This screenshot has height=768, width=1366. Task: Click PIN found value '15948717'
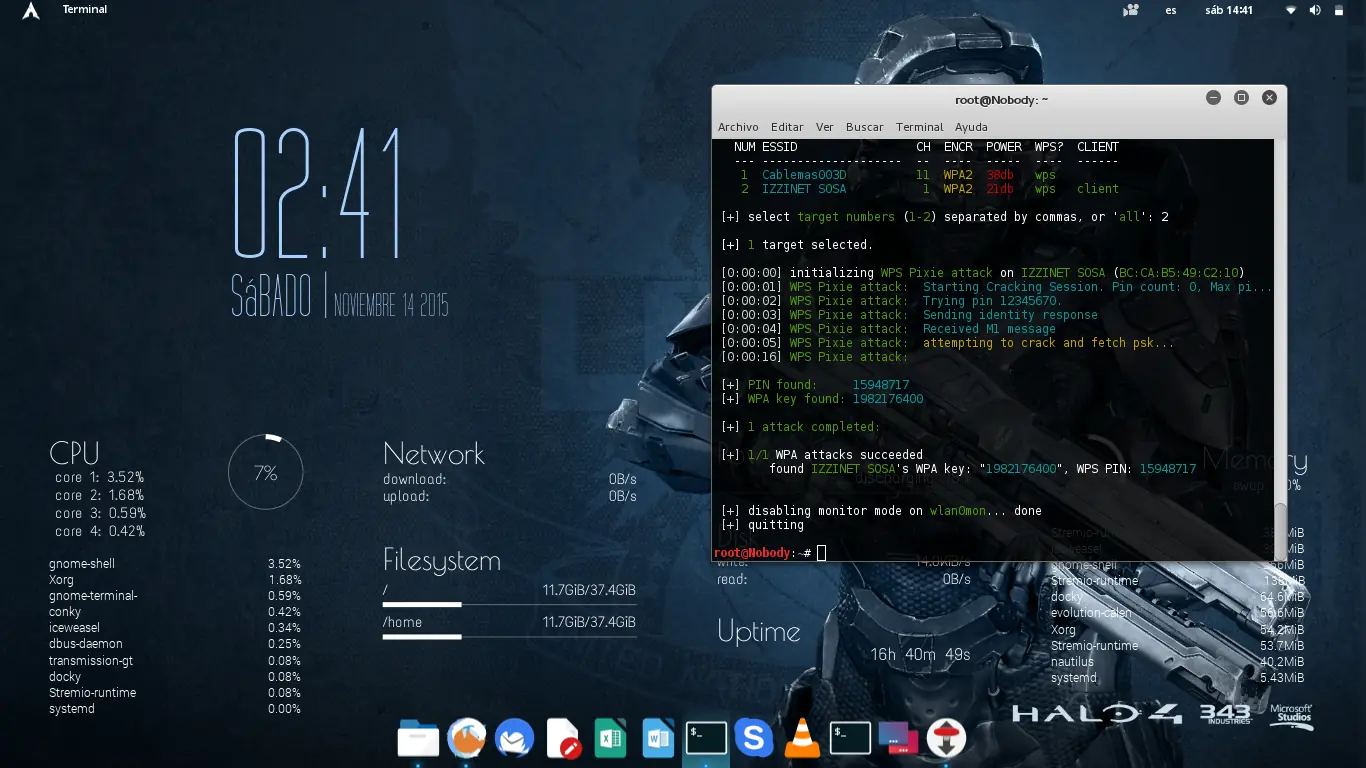coord(881,385)
